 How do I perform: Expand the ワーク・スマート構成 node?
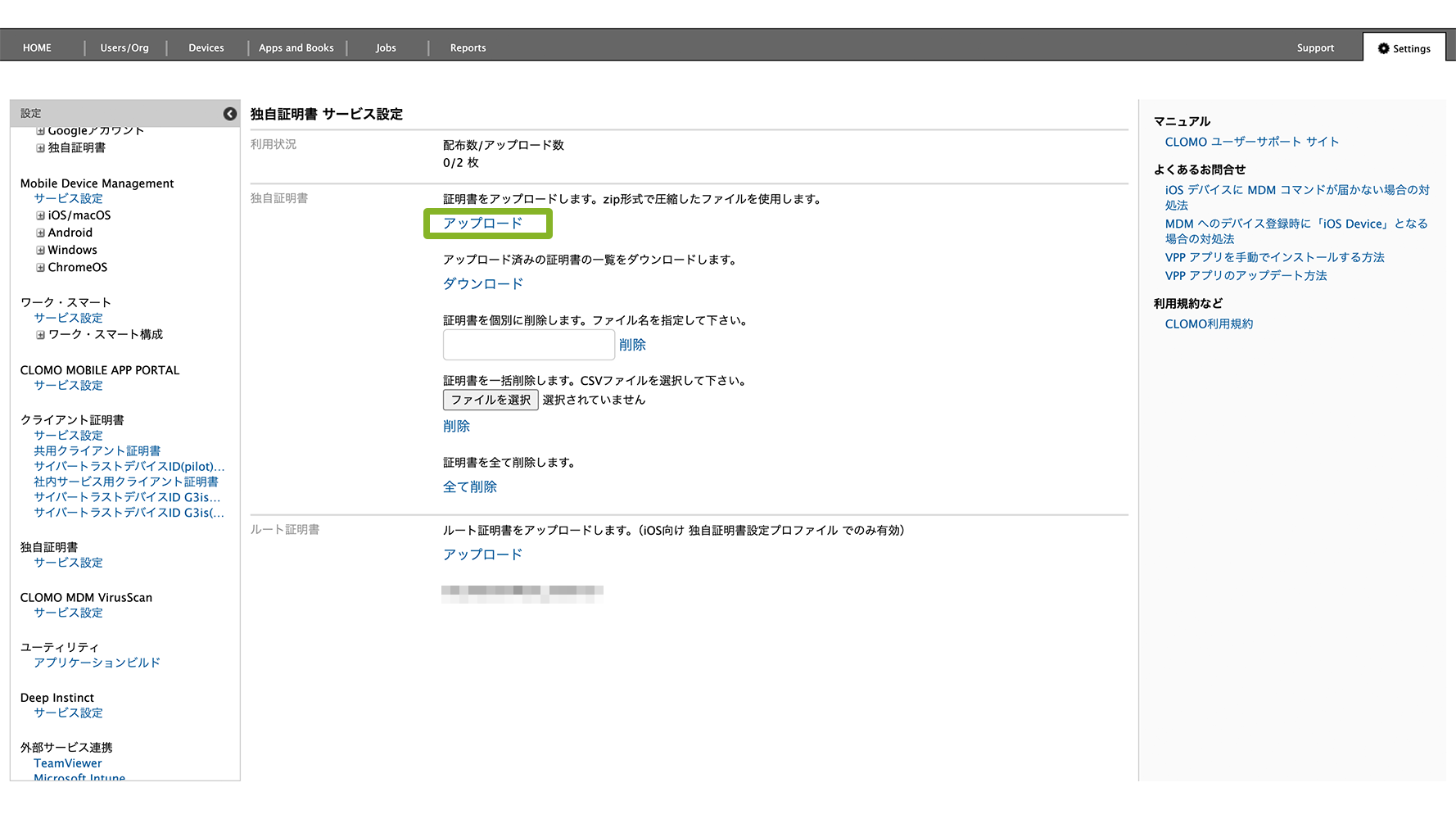coord(40,334)
